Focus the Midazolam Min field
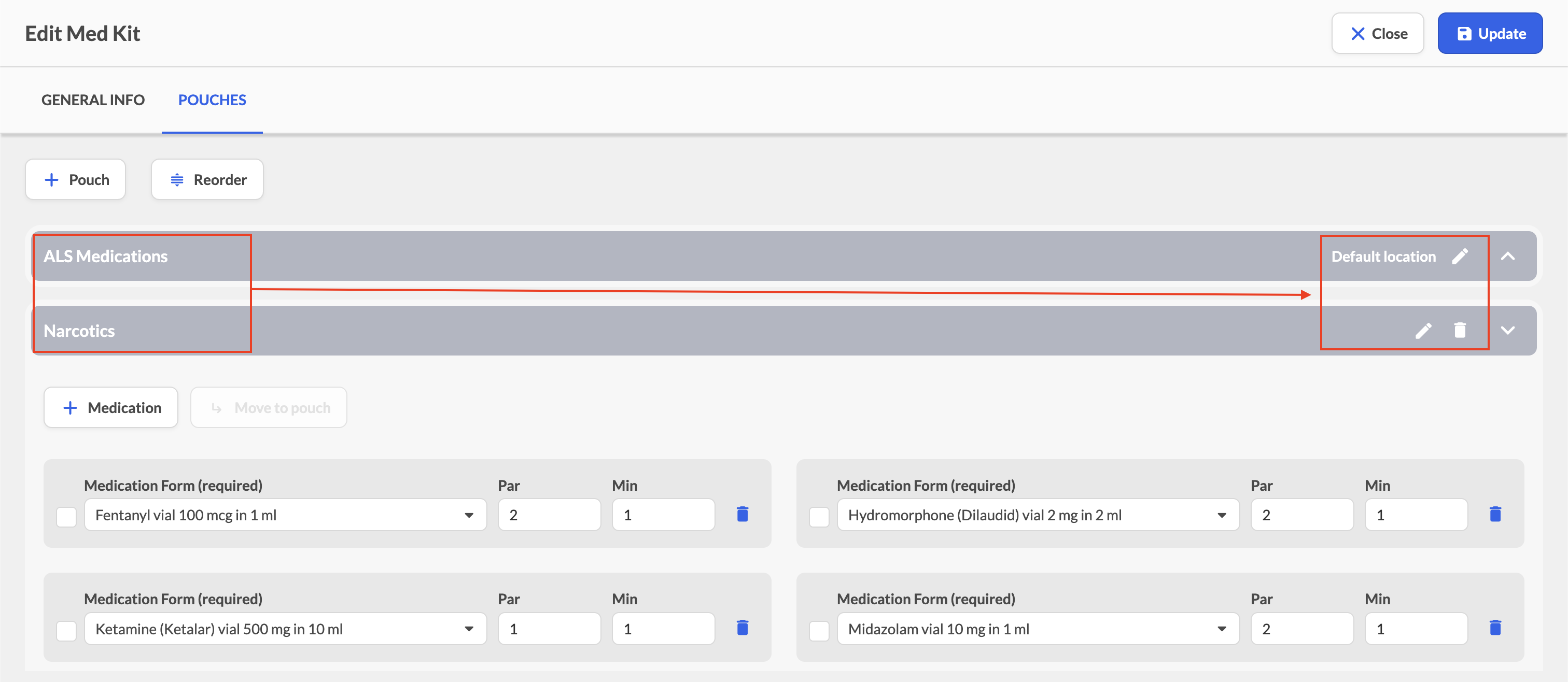 click(1416, 629)
